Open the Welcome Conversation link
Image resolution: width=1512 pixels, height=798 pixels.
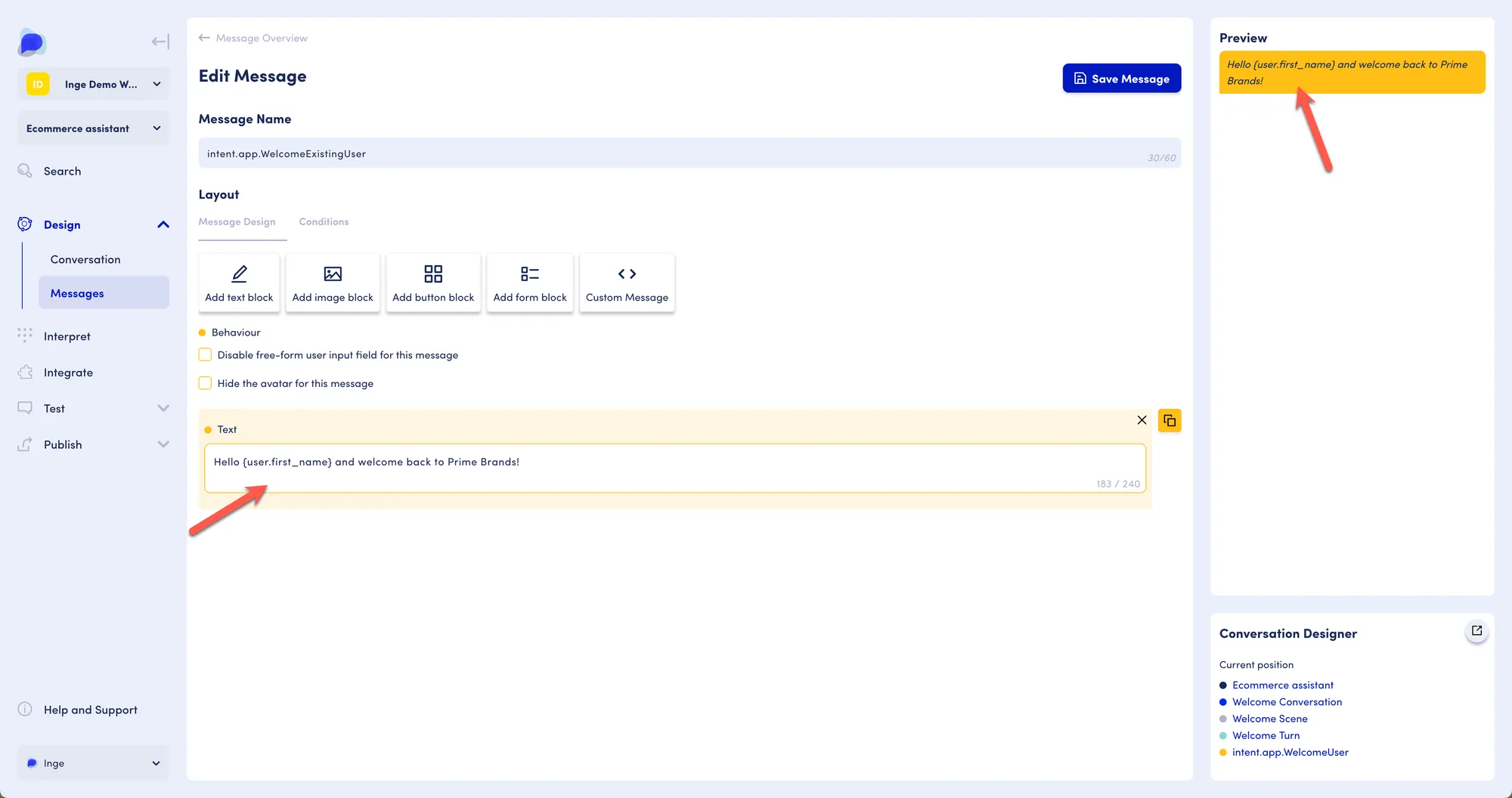pos(1287,702)
